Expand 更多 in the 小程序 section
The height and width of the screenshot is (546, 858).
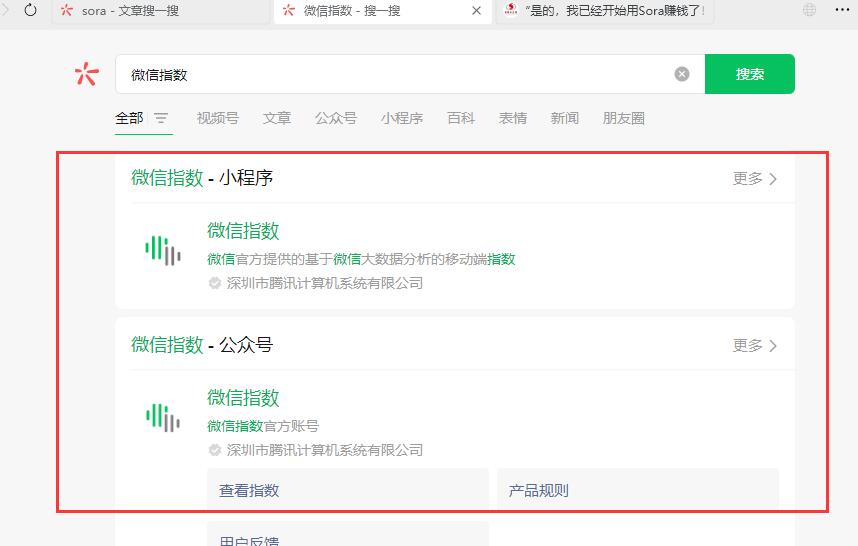pos(754,179)
